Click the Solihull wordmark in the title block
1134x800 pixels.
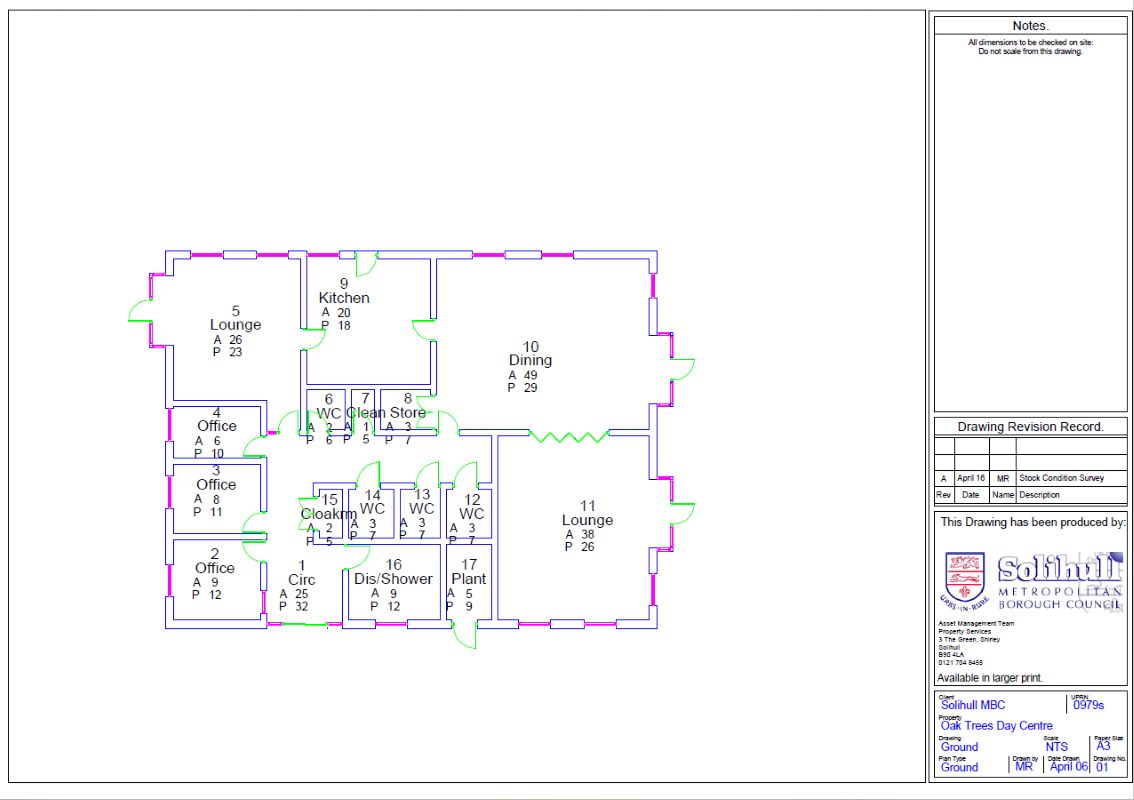[1059, 570]
